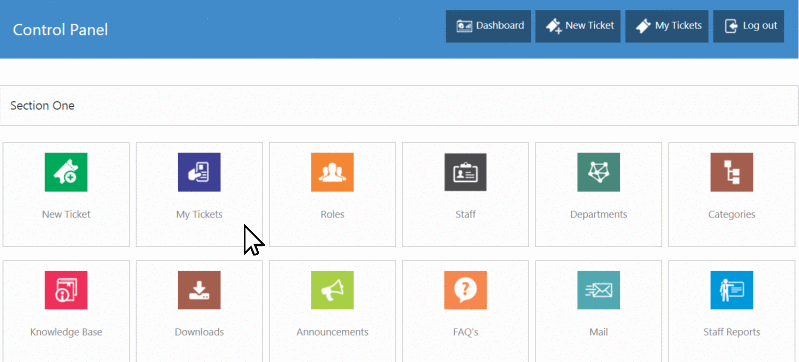
Task: Open the green New Ticket tile icon
Action: pos(66,172)
